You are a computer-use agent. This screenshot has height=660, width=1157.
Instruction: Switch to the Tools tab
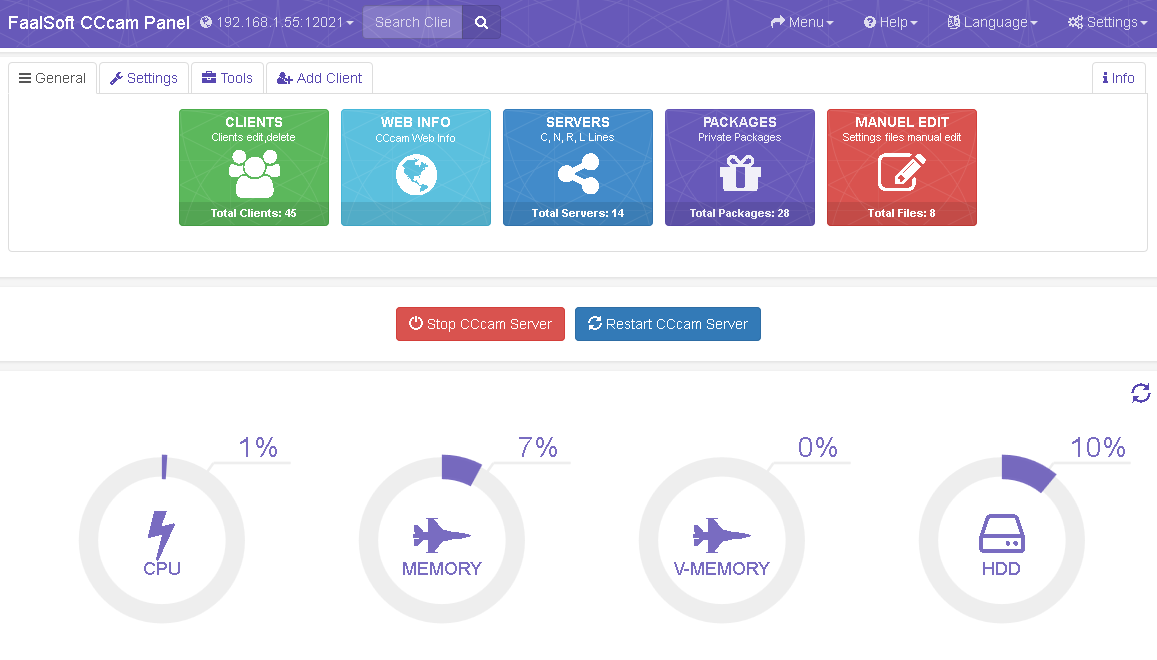click(227, 78)
